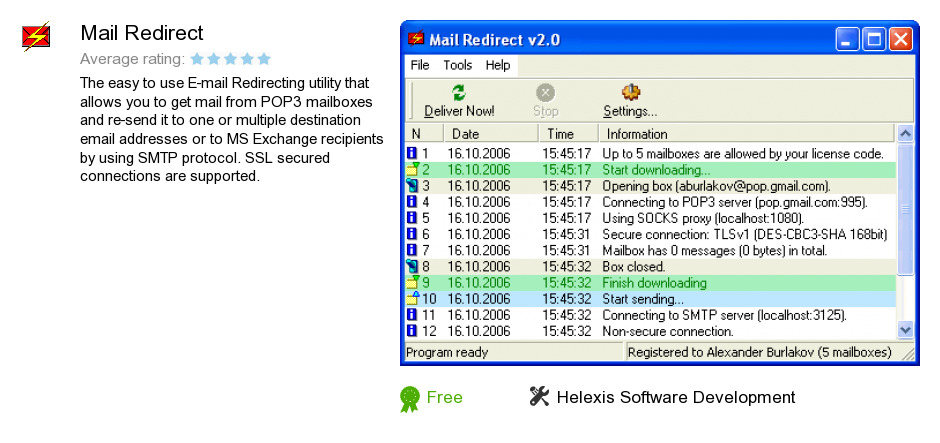The width and height of the screenshot is (940, 443).
Task: Click the 'Program ready' status bar text
Action: tap(447, 352)
